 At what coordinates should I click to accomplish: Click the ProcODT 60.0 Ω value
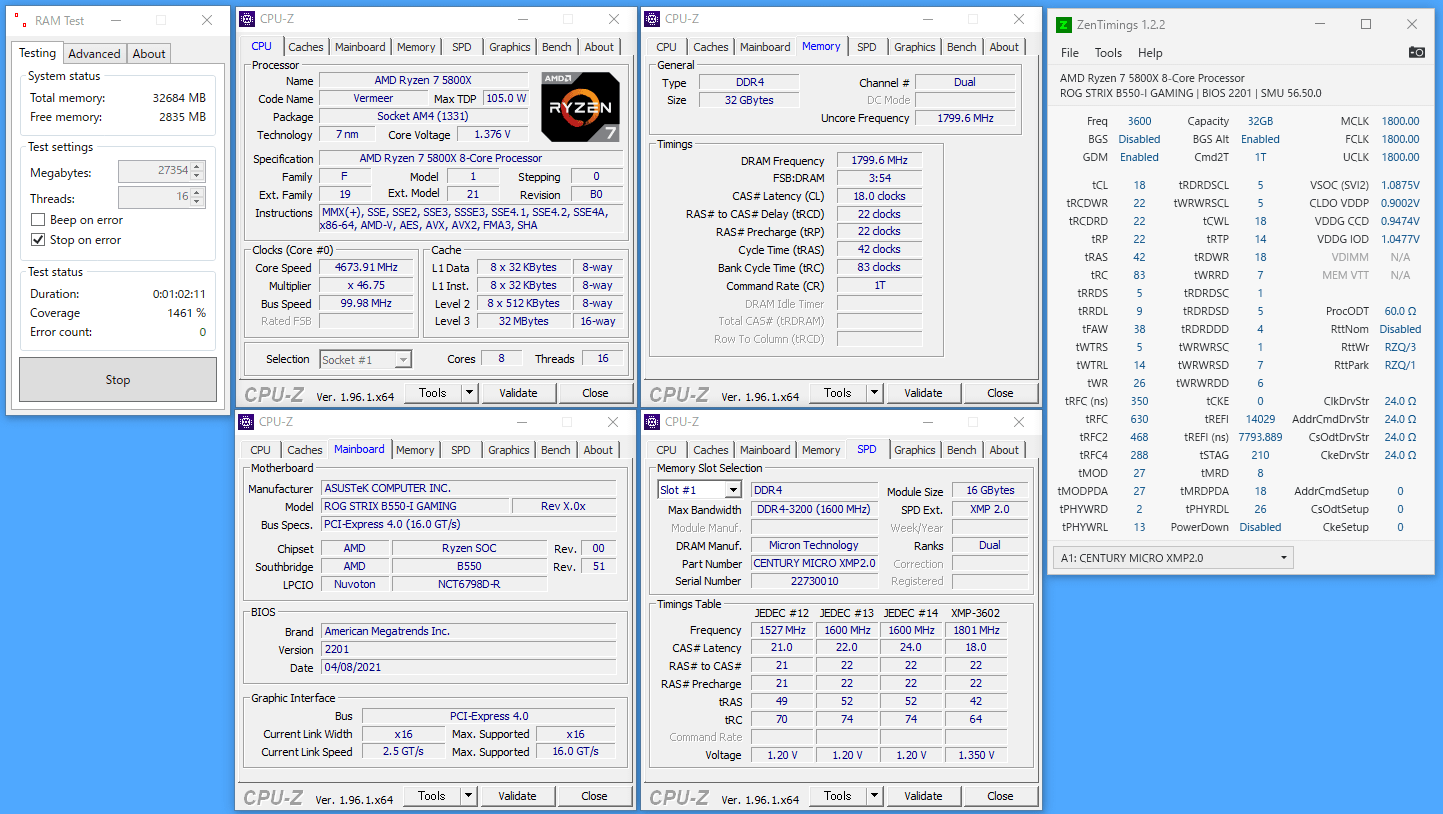coord(1401,311)
